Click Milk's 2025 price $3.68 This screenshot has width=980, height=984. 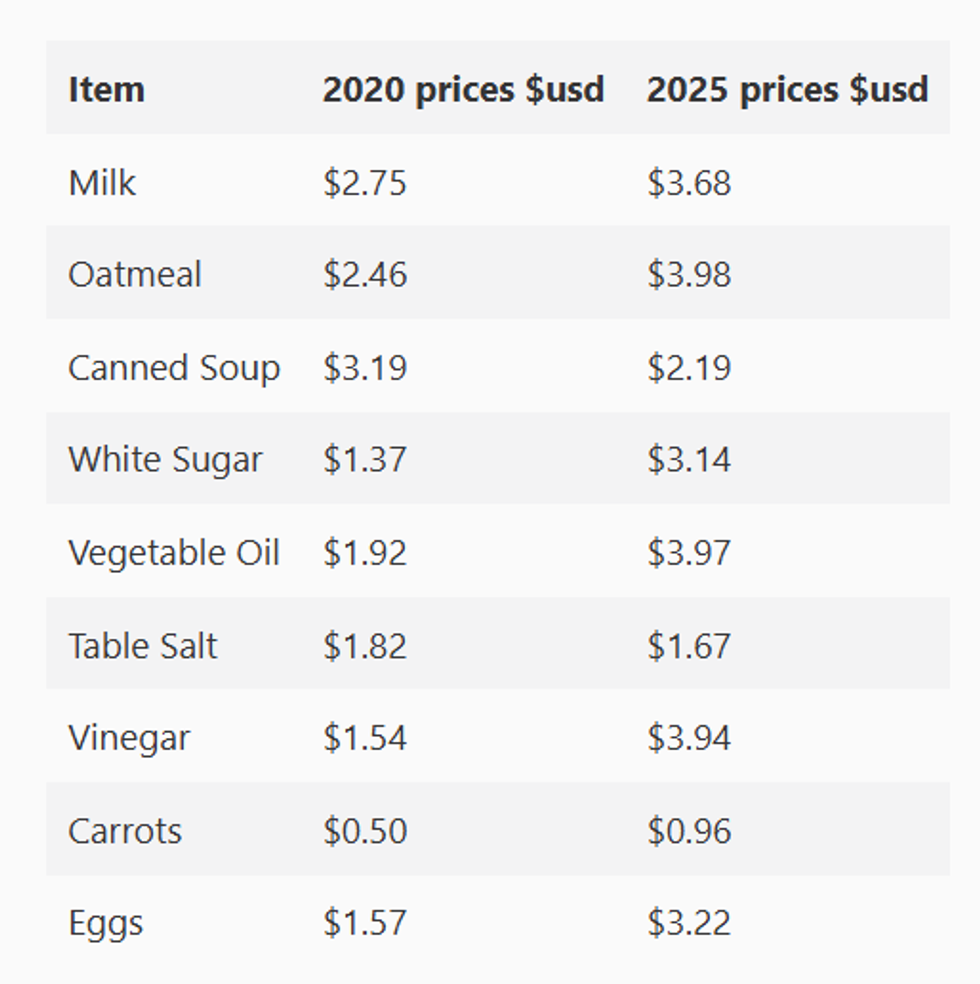click(x=689, y=182)
